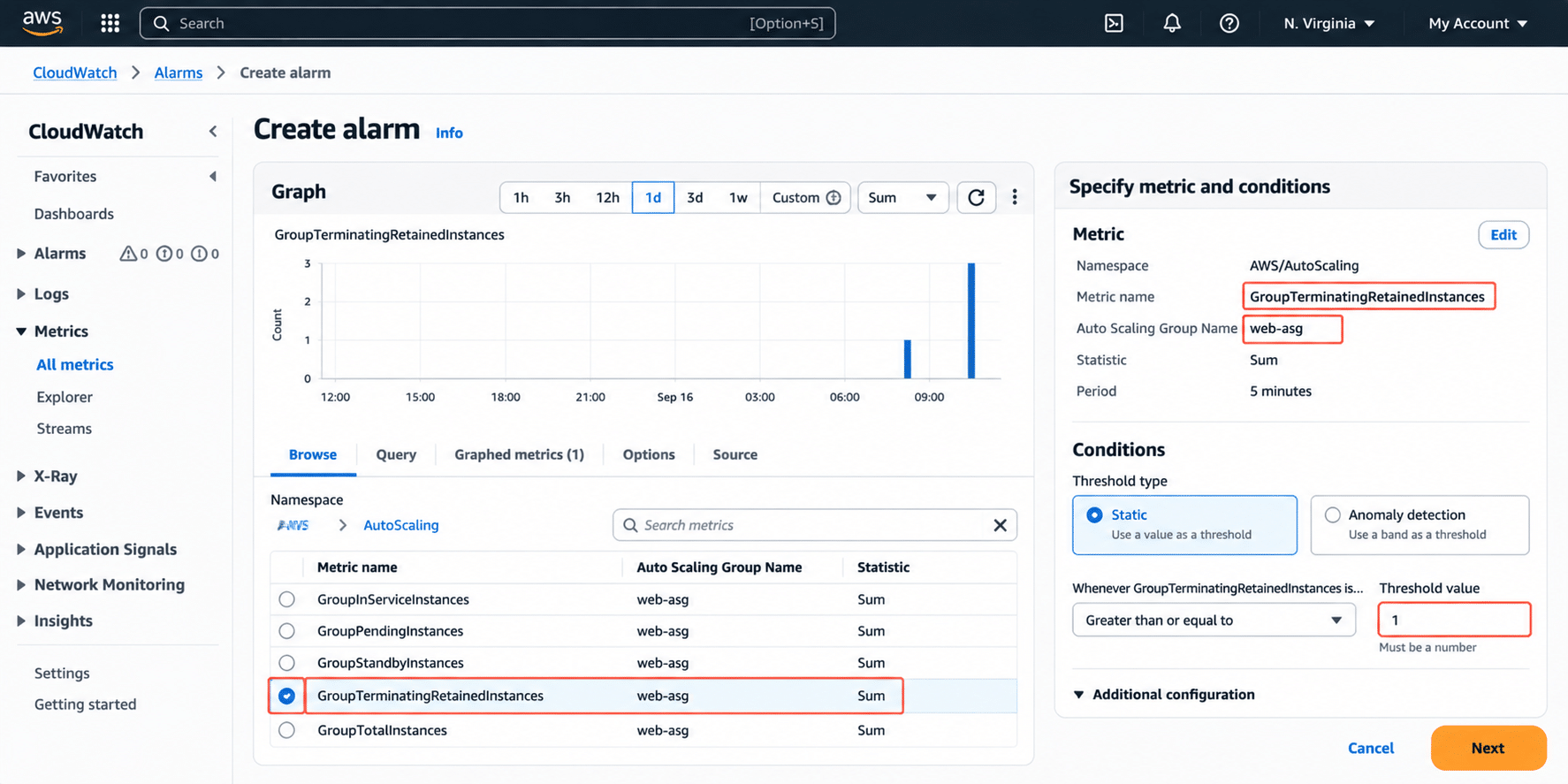The image size is (1568, 784).
Task: Click the top search bar magnifier icon
Action: click(x=161, y=23)
